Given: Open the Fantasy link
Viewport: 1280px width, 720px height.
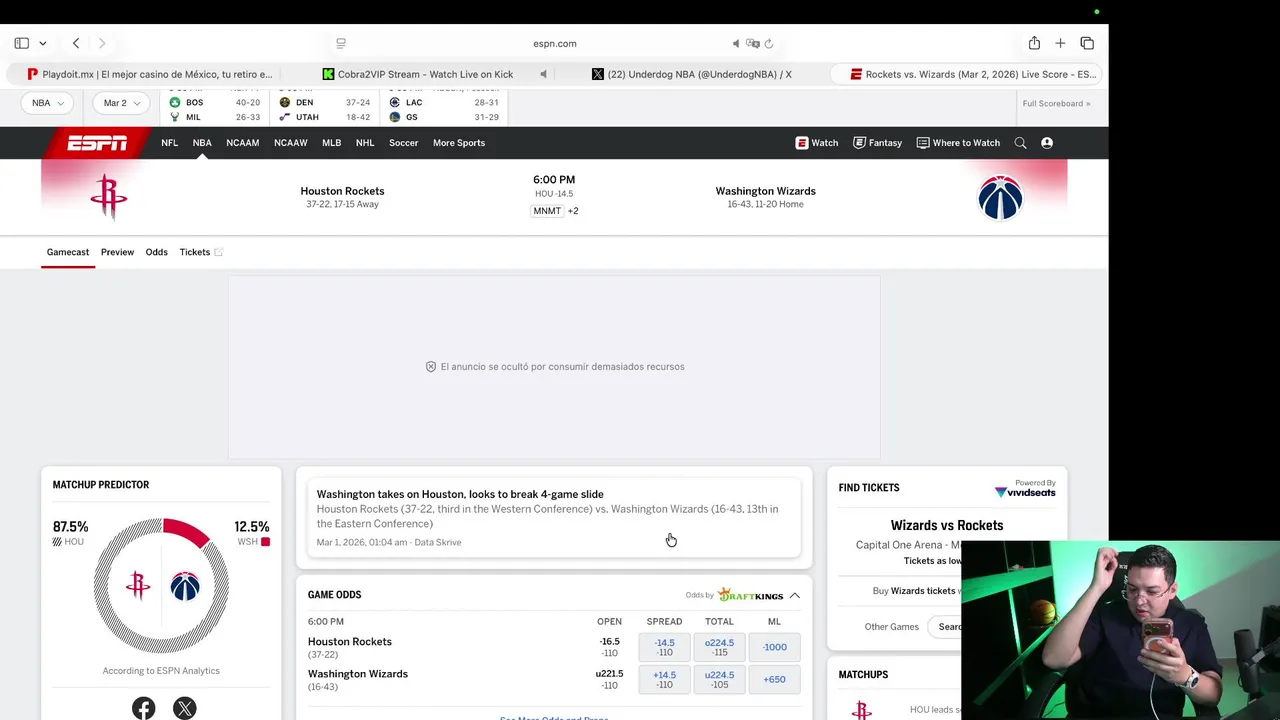Looking at the screenshot, I should click(877, 143).
